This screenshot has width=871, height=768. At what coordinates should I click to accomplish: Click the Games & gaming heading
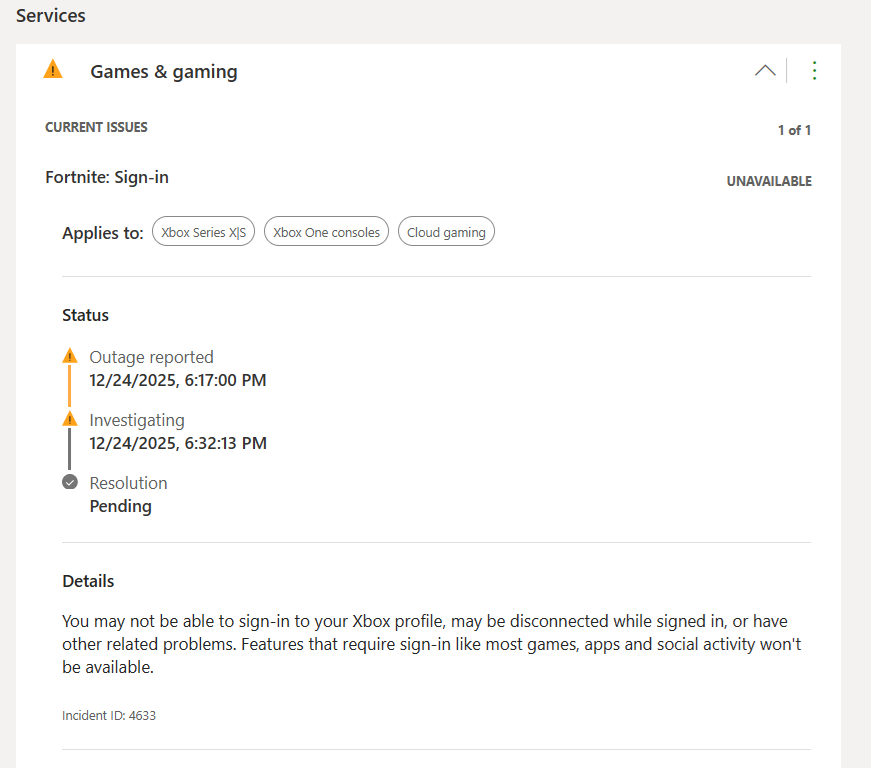pos(164,72)
